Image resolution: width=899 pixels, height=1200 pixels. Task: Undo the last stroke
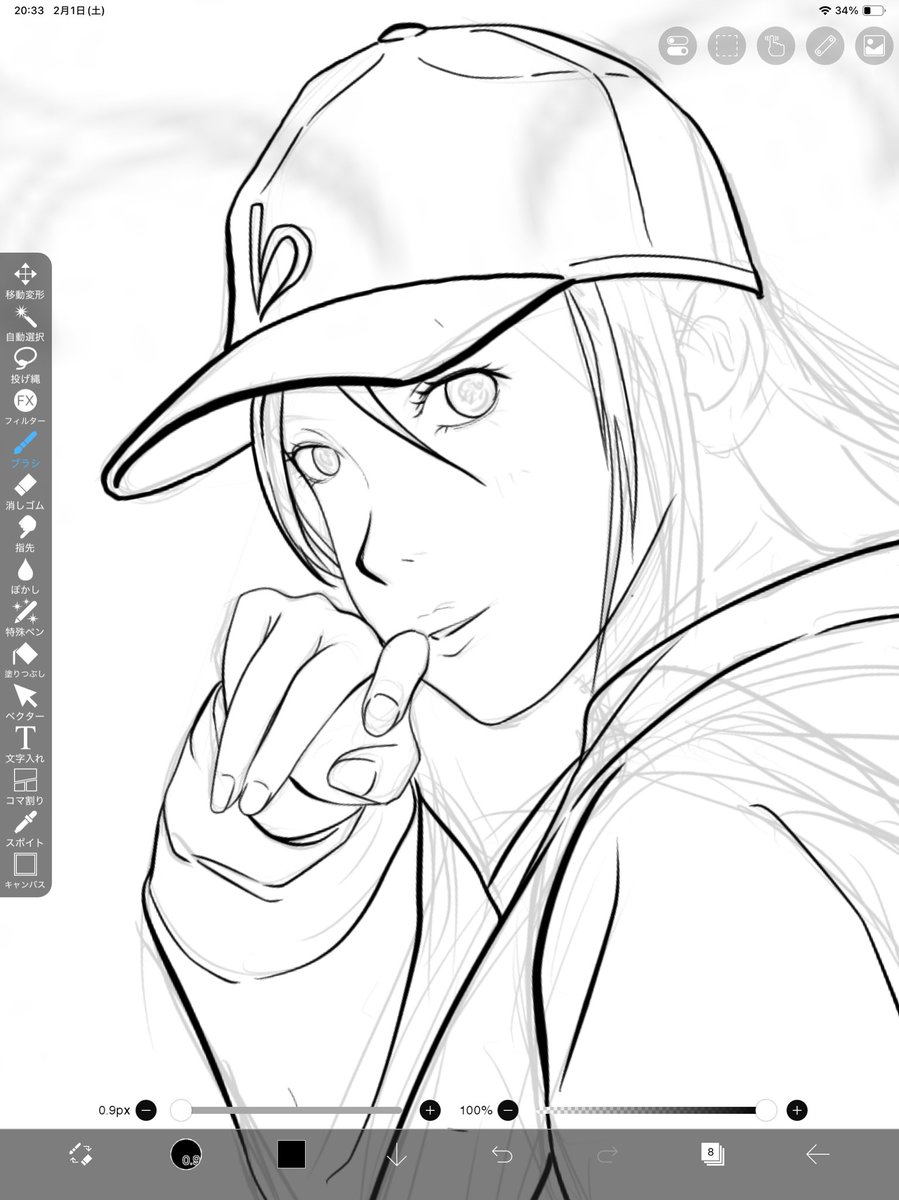tap(502, 1155)
